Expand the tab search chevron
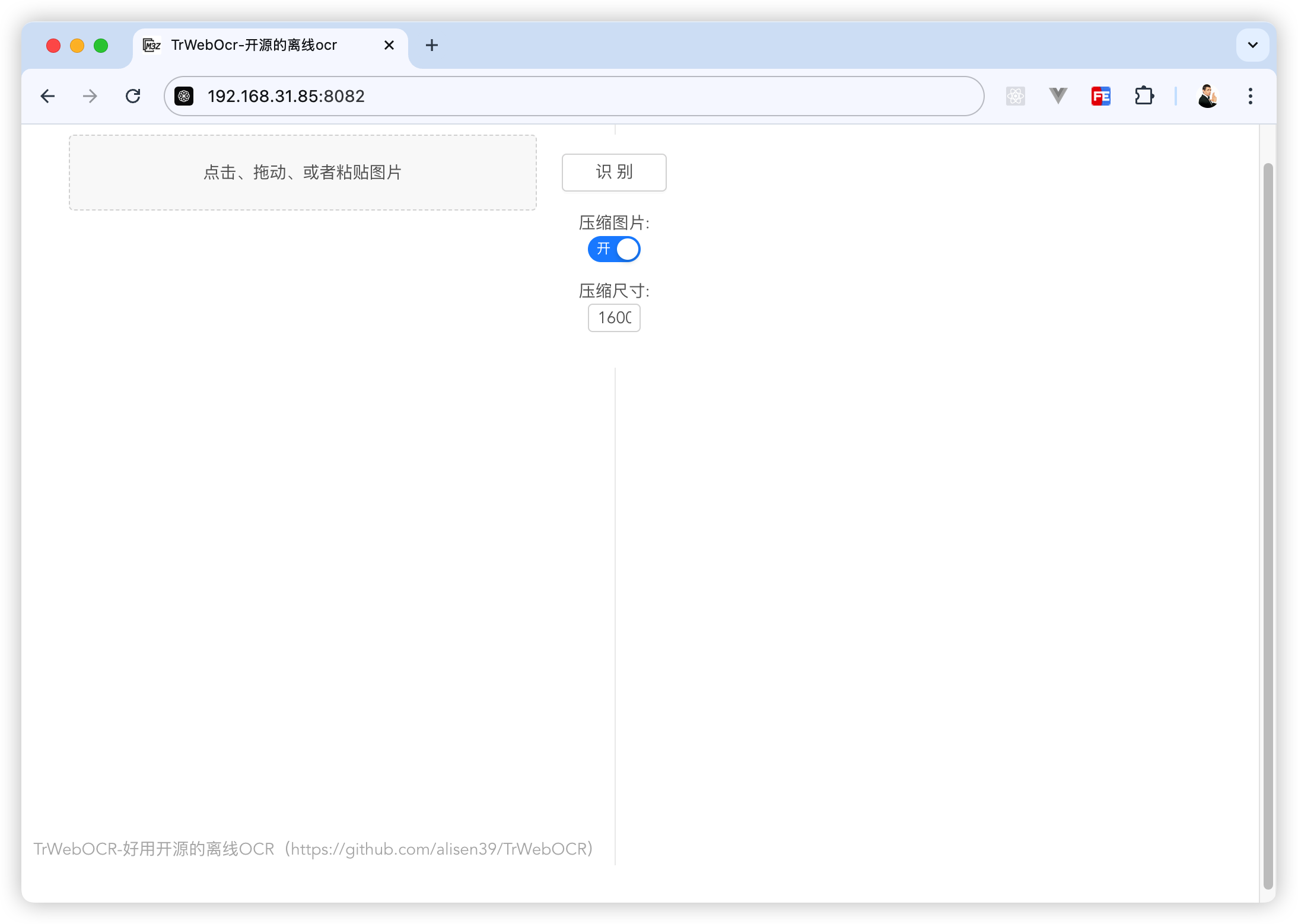 (x=1252, y=45)
